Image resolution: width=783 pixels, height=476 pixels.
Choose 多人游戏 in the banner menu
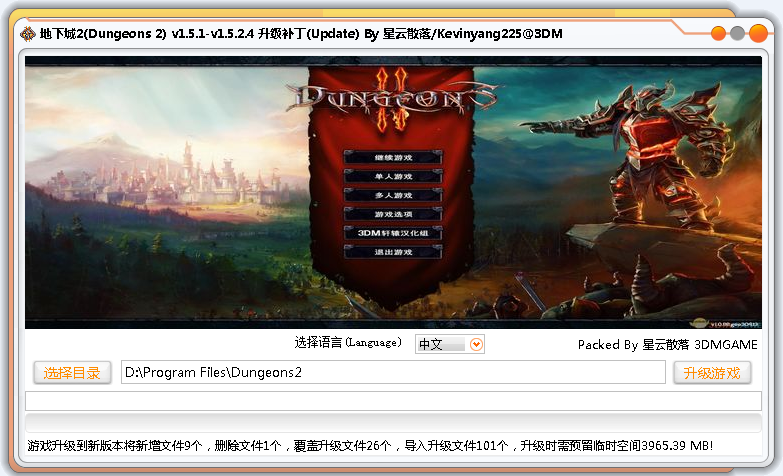pos(393,195)
